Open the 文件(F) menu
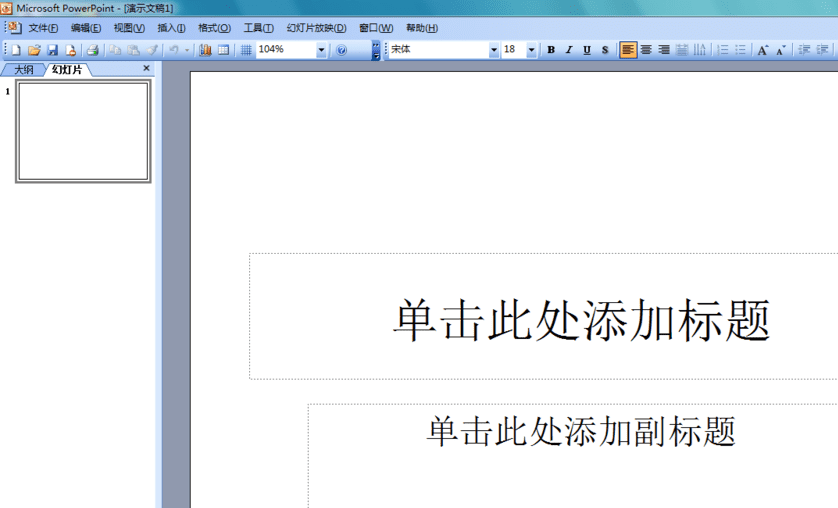This screenshot has width=838, height=508. (43, 28)
